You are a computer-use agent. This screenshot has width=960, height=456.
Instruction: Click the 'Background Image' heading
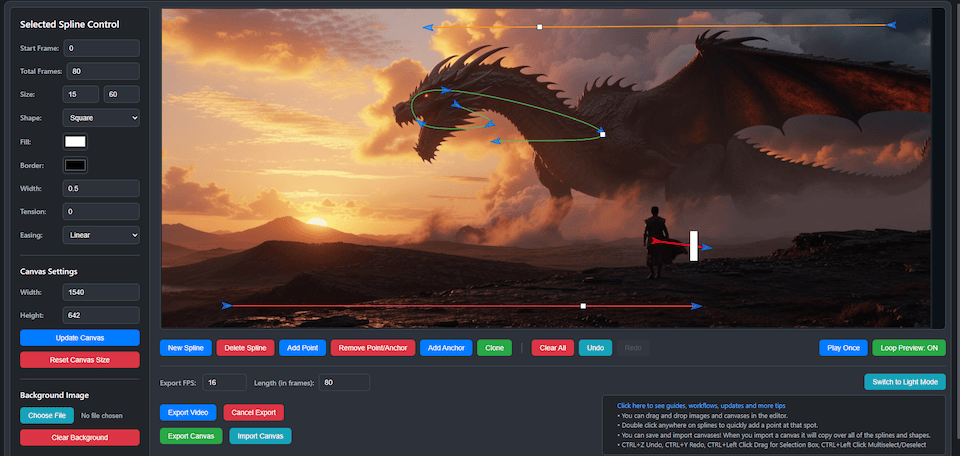tap(54, 395)
